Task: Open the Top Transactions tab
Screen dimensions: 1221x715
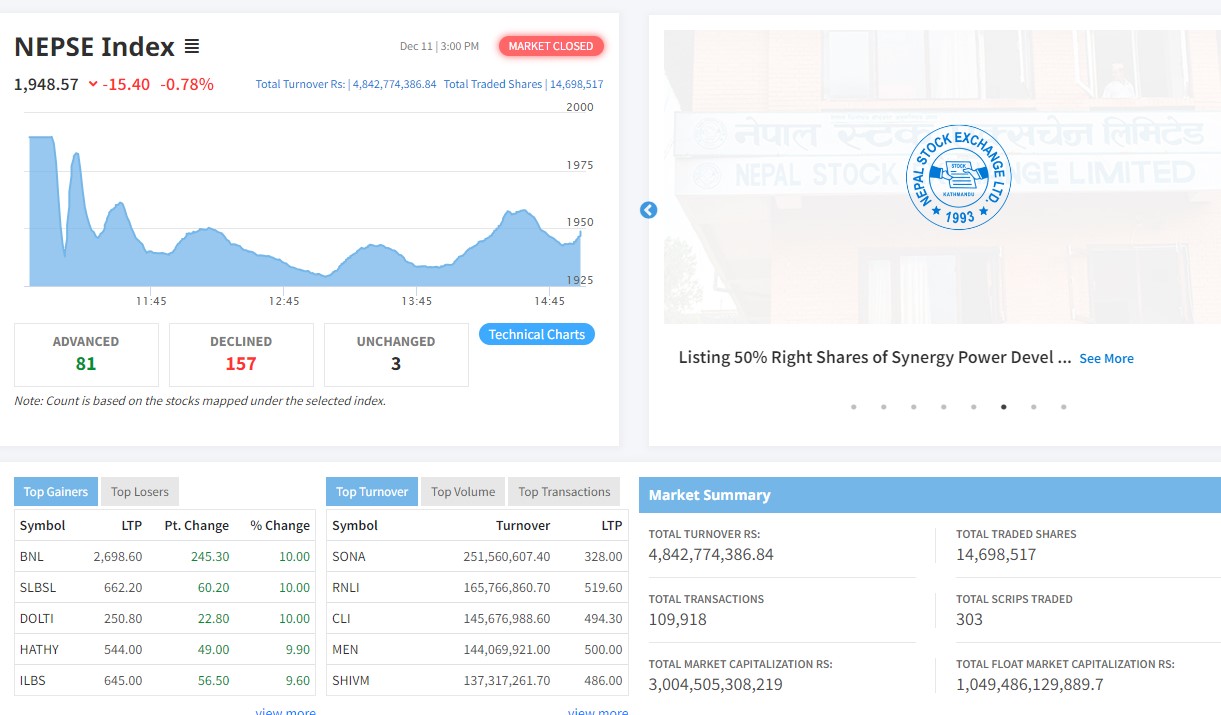Action: click(x=564, y=491)
